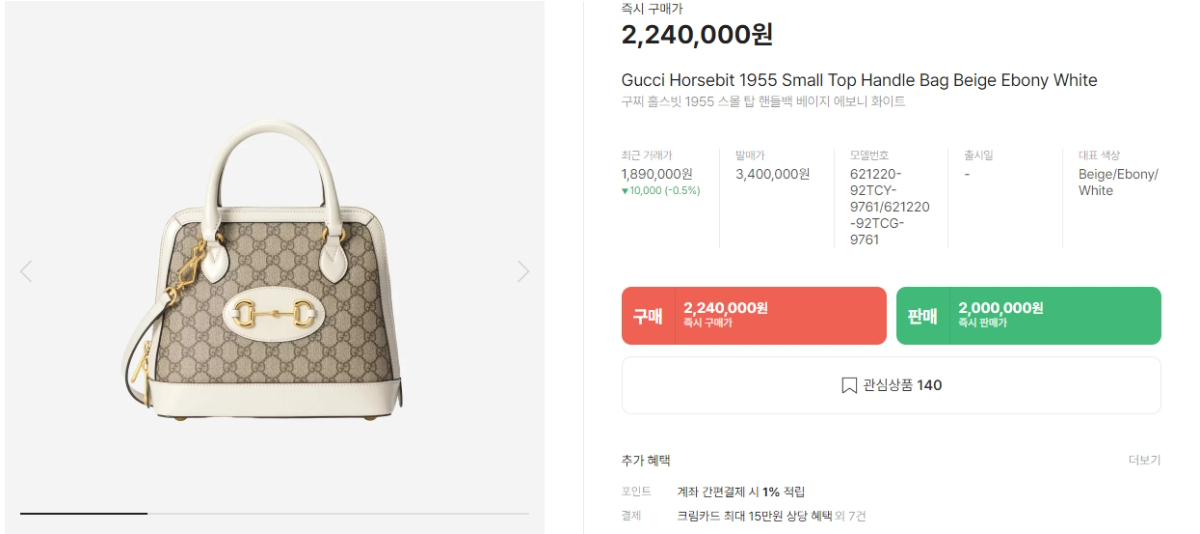
Task: Expand the 외 7건 payment benefits
Action: [x=850, y=516]
